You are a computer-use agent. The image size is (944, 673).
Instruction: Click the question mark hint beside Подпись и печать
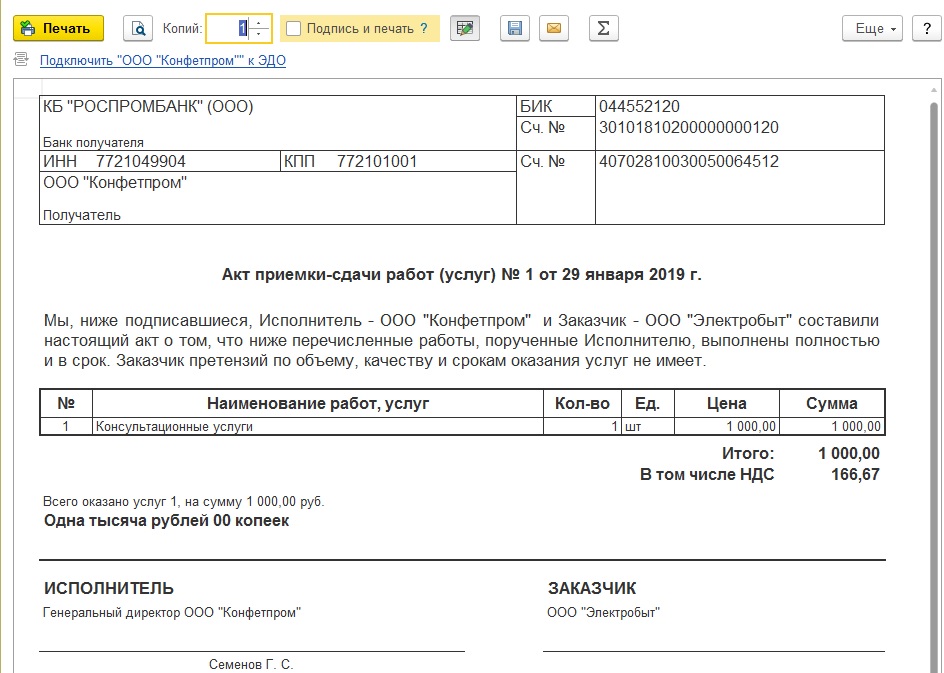tap(424, 28)
